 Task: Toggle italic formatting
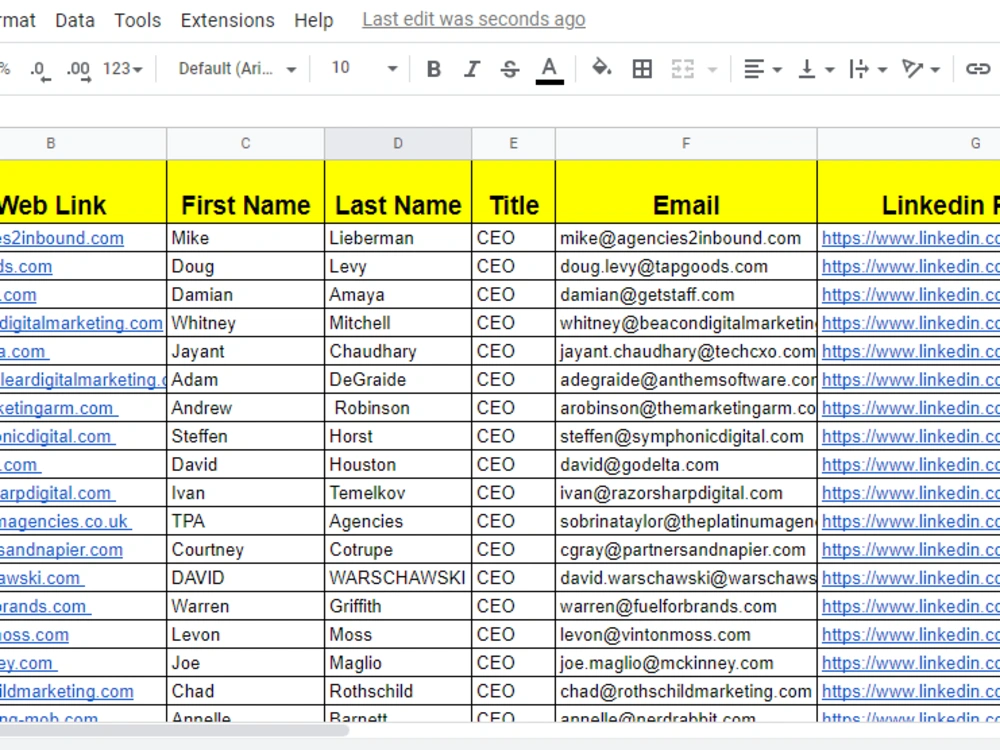coord(472,68)
